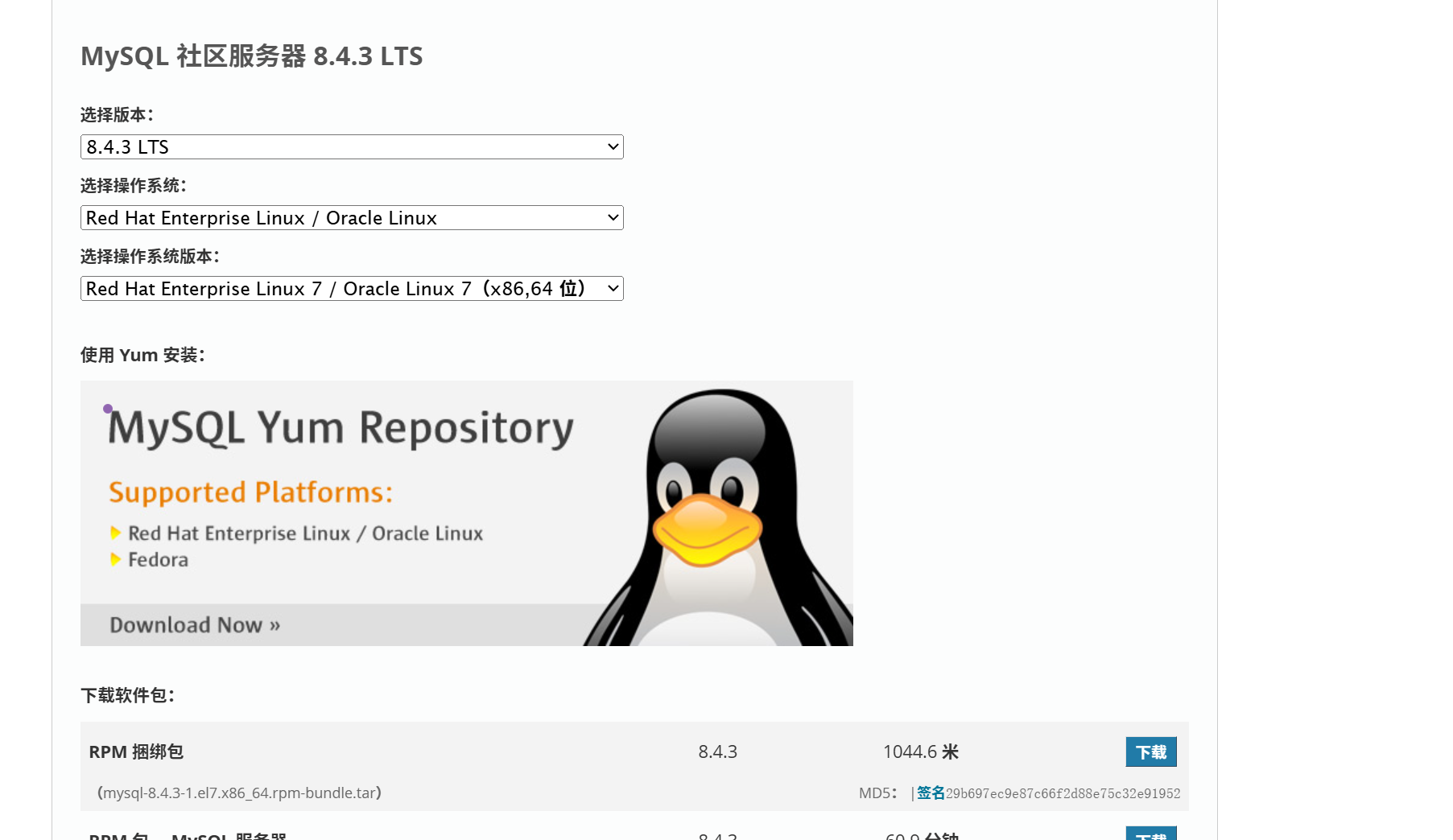The height and width of the screenshot is (840, 1453).
Task: Download the RPM bundle package
Action: pyautogui.click(x=1151, y=751)
